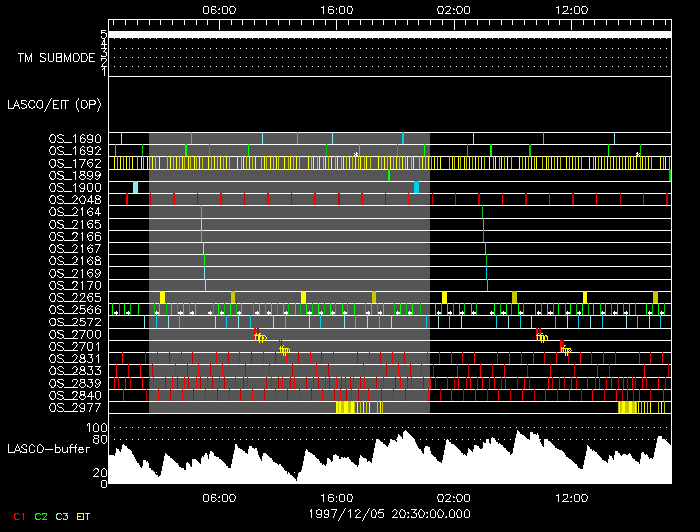Screen dimensions: 700x532
Task: Click the 02:00 tick label on bottom axis
Action: (x=453, y=497)
